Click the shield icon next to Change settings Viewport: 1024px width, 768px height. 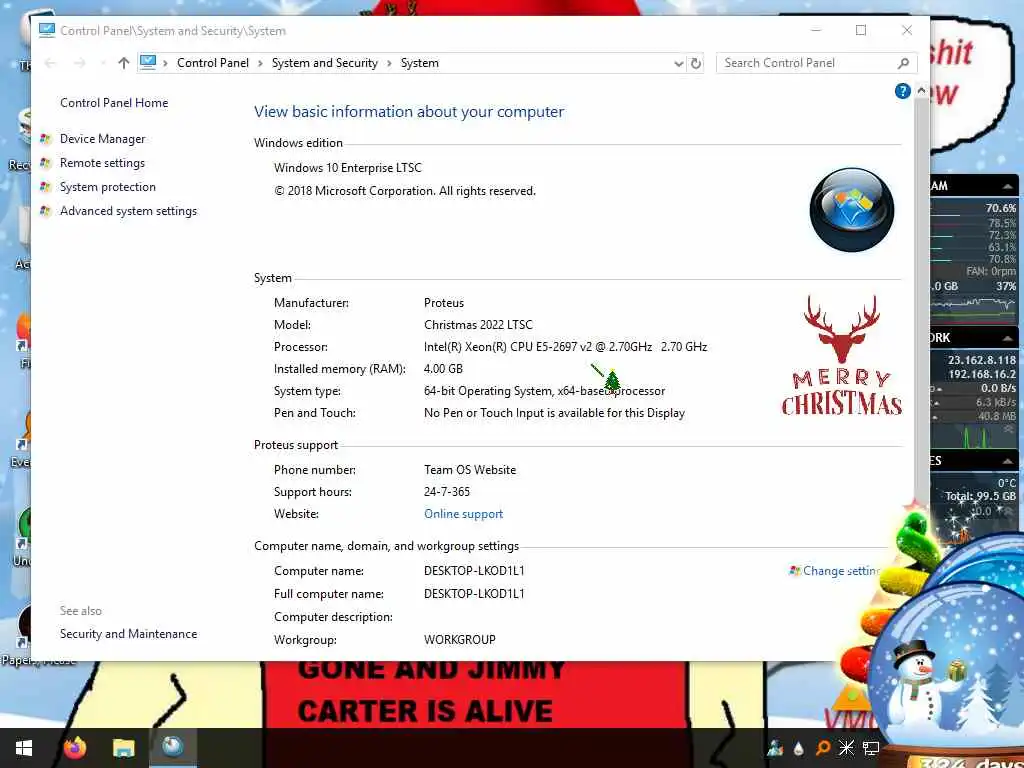pyautogui.click(x=795, y=571)
